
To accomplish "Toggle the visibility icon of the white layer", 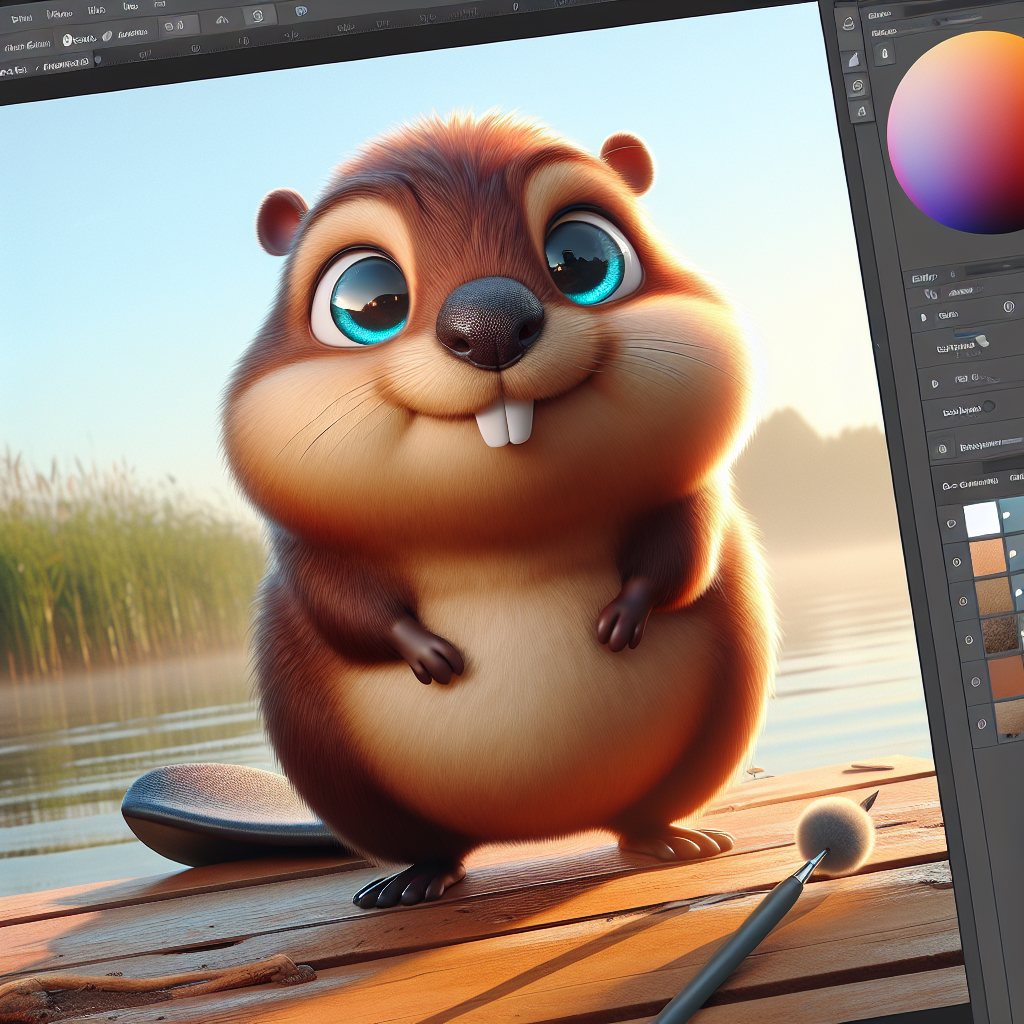I will tap(952, 523).
